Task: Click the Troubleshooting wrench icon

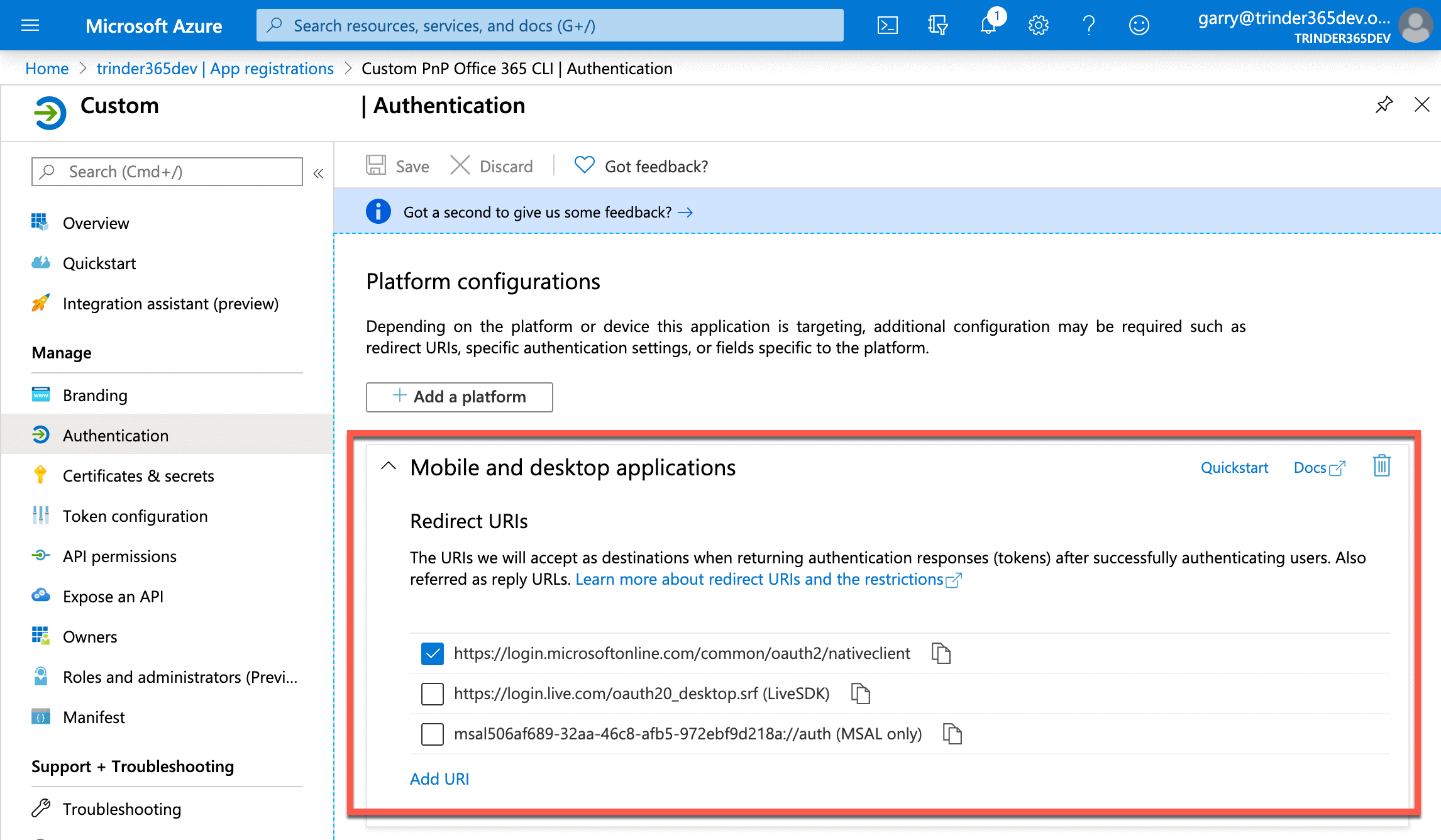Action: click(x=40, y=808)
